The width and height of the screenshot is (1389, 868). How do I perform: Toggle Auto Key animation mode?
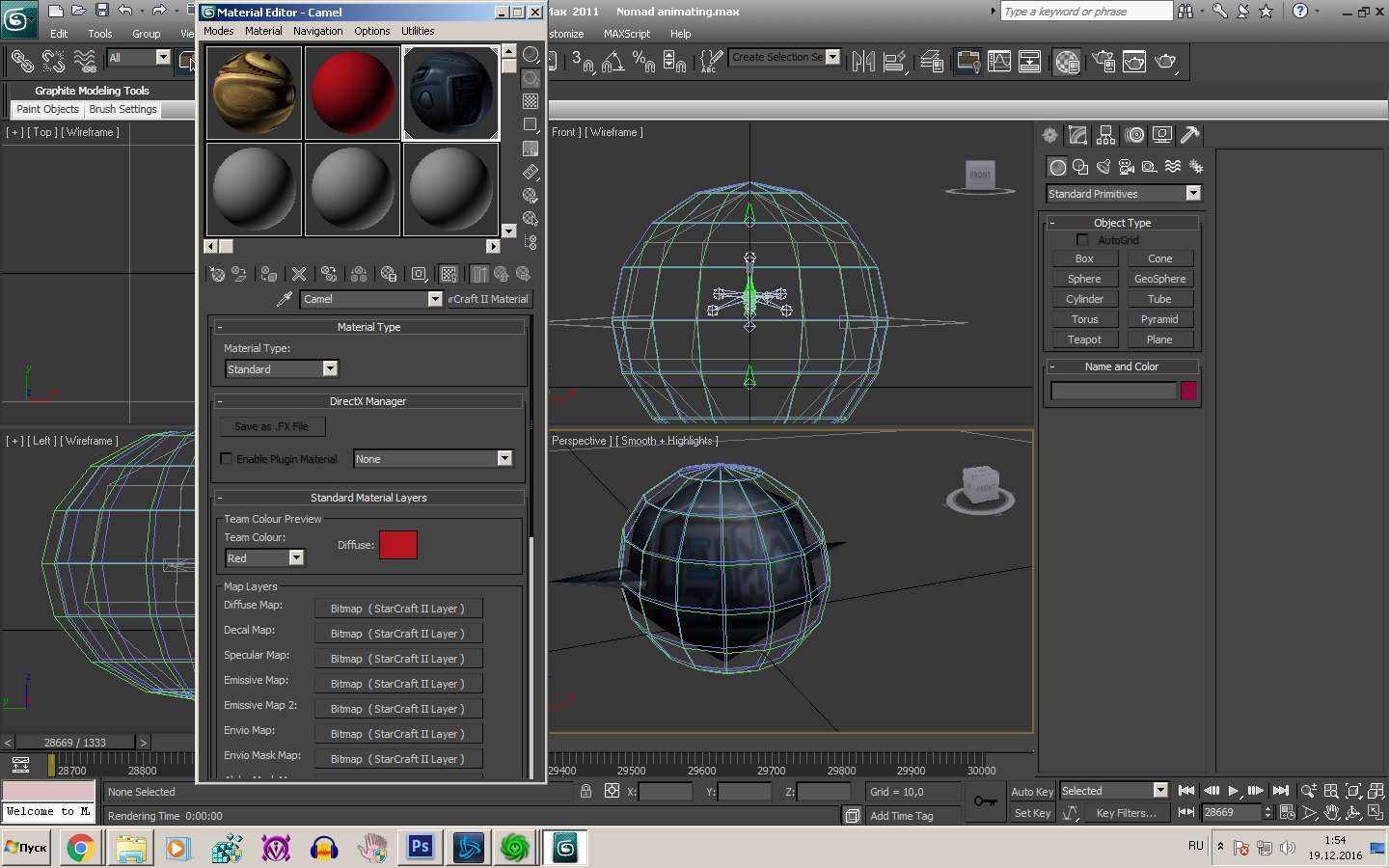point(1031,792)
